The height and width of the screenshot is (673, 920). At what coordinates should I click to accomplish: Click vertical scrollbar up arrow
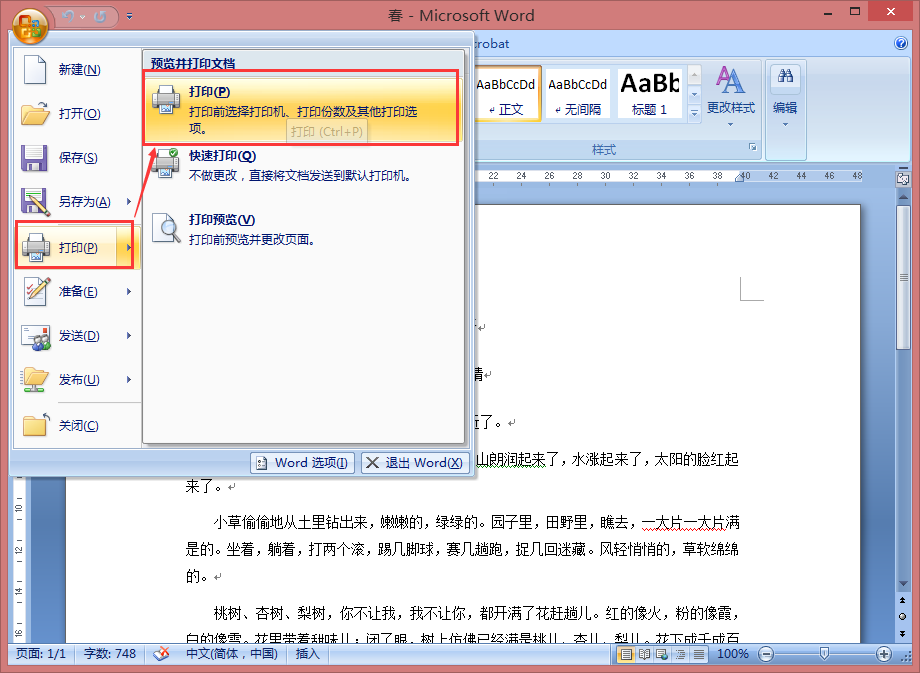click(903, 197)
